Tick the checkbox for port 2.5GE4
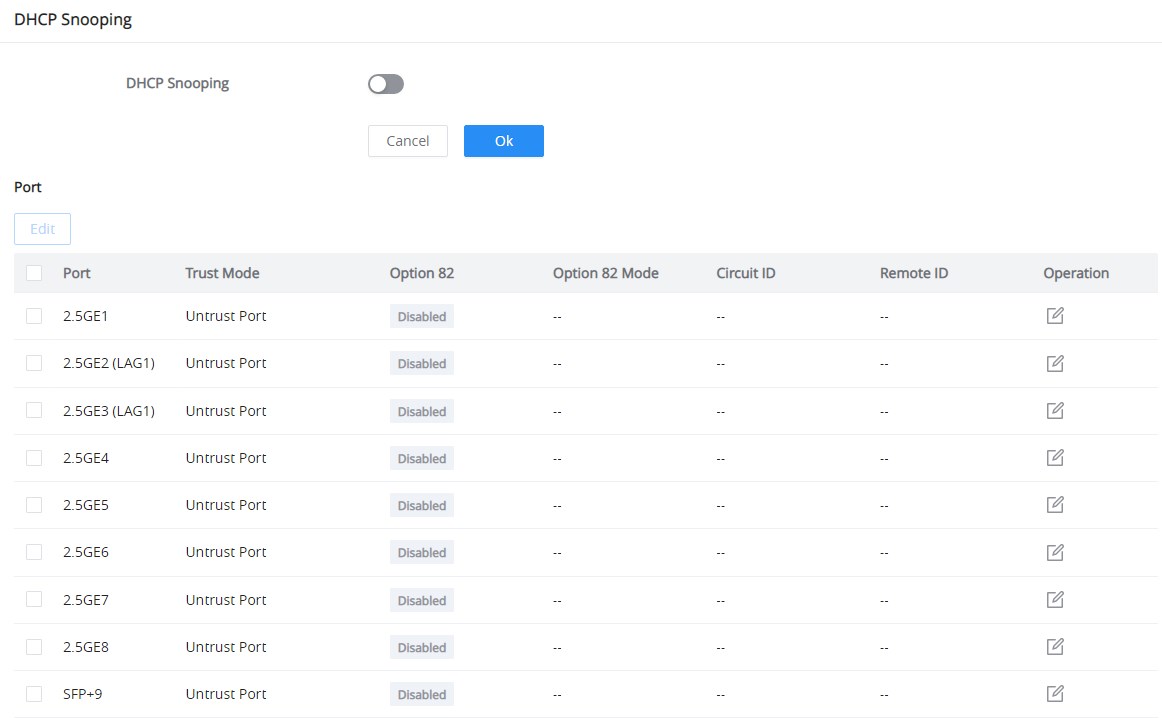 point(34,458)
